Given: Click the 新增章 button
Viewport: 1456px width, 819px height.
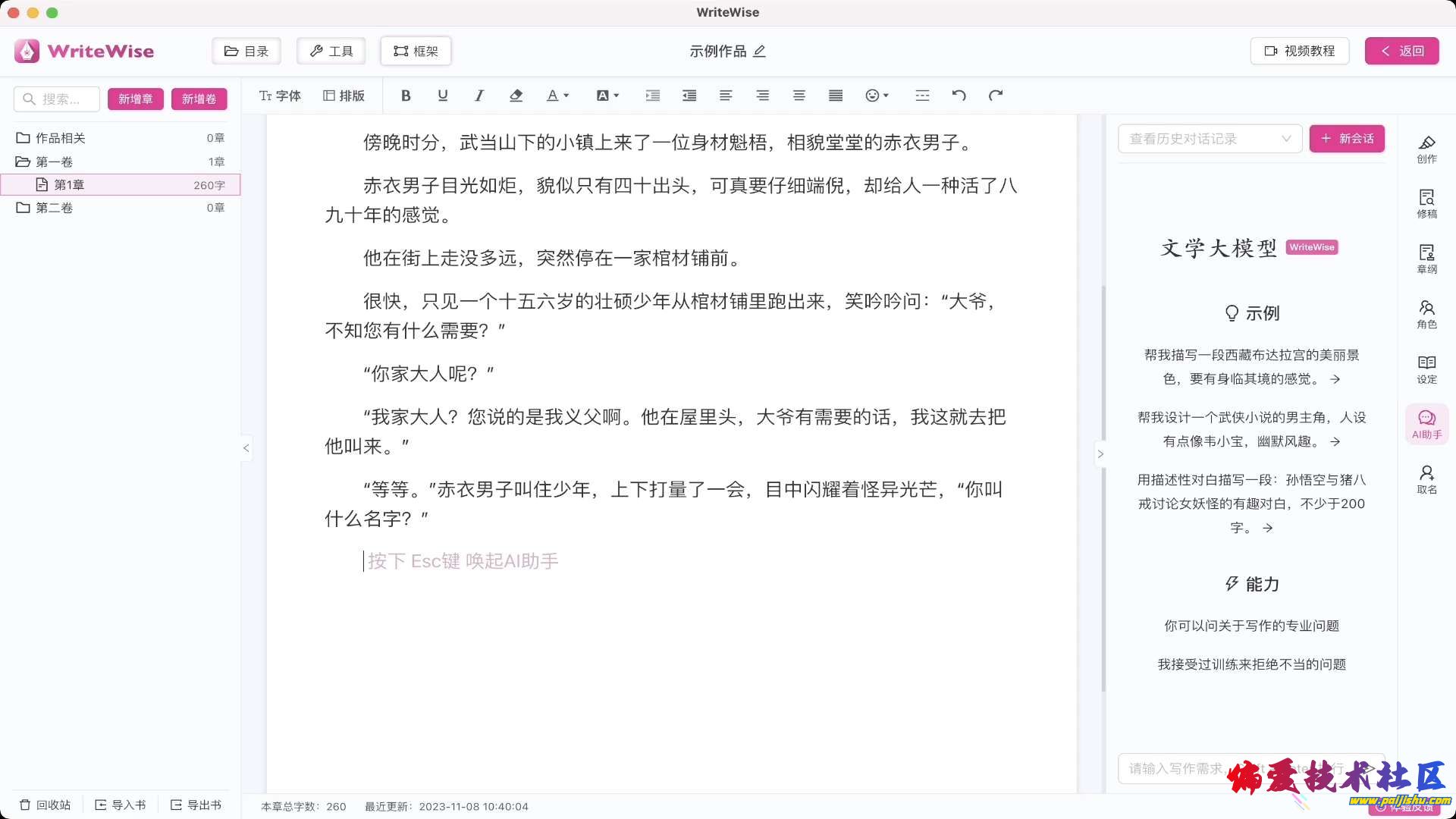Looking at the screenshot, I should pos(135,99).
